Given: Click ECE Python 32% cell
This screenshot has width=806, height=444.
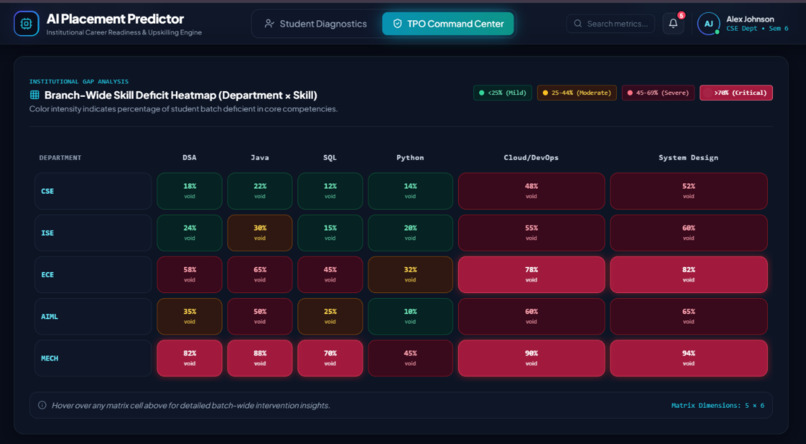Looking at the screenshot, I should 410,274.
